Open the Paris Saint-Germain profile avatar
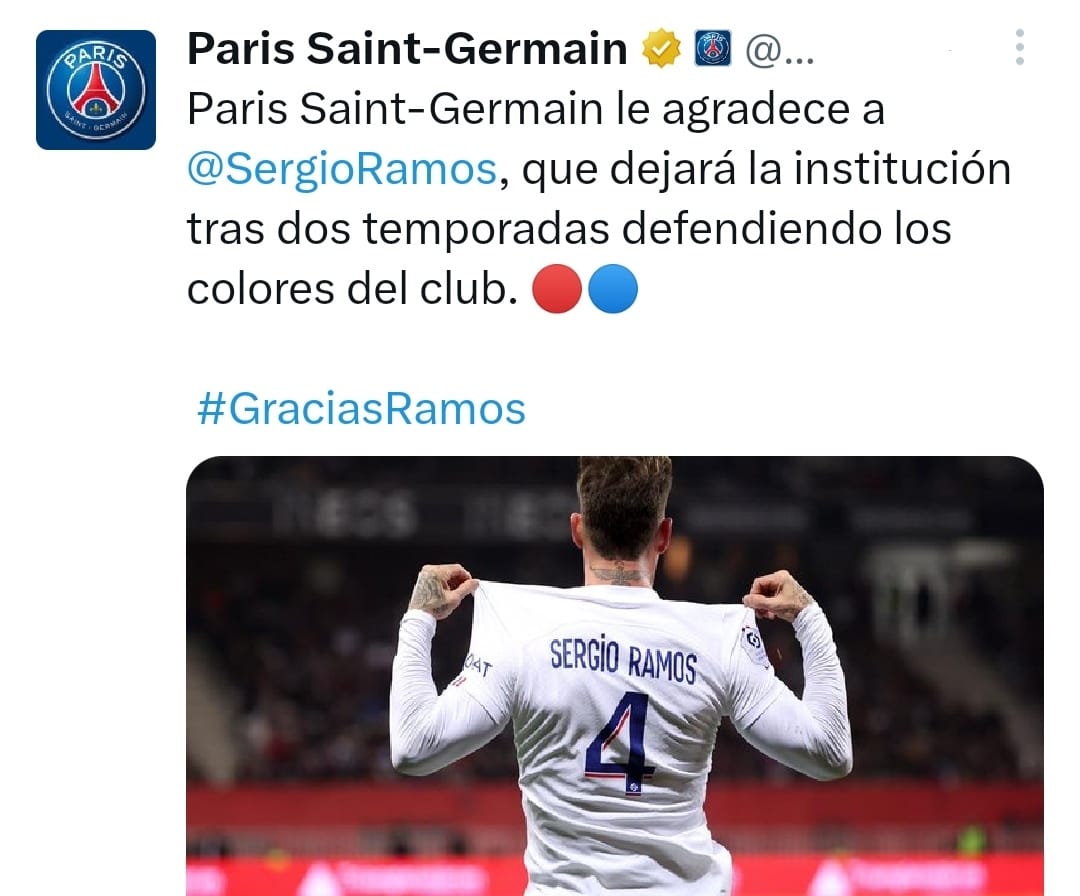This screenshot has width=1080, height=896. tap(96, 90)
